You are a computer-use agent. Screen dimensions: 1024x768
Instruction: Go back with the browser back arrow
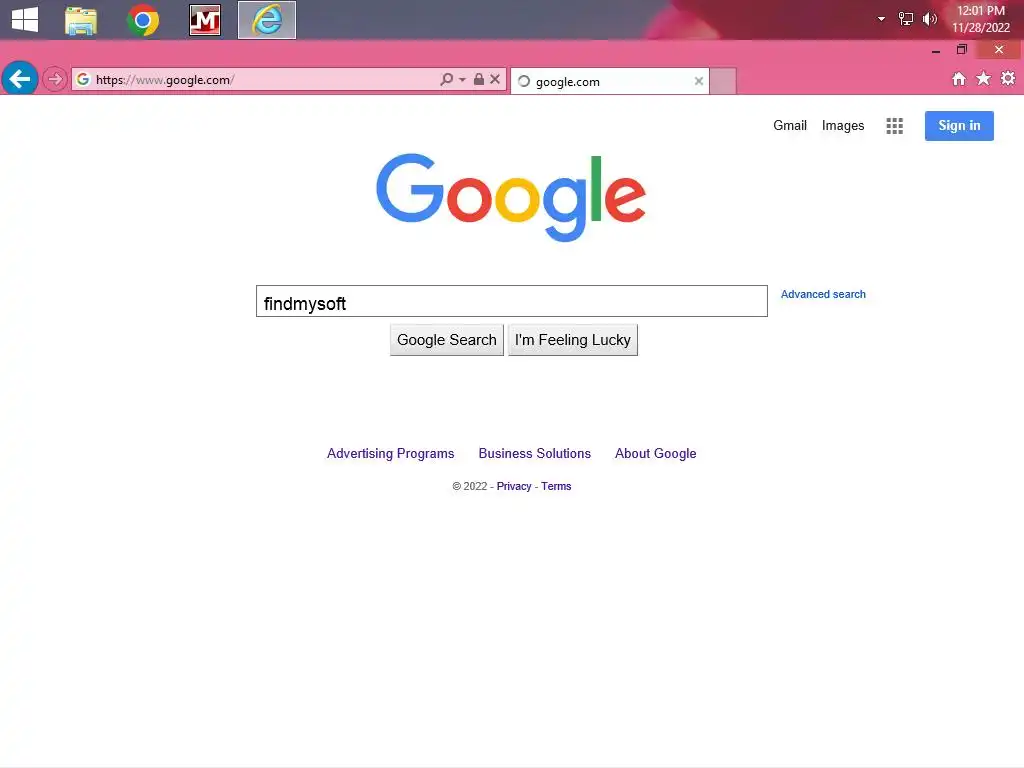(20, 79)
